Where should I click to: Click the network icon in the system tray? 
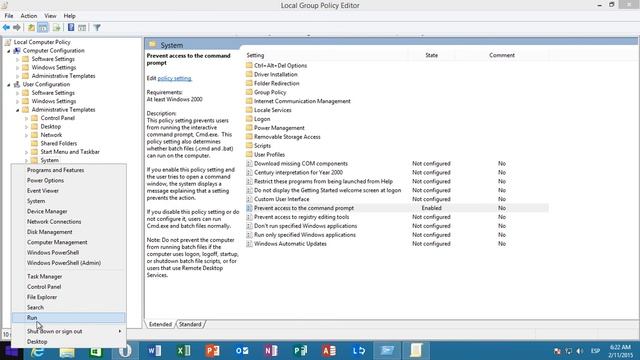tap(569, 351)
